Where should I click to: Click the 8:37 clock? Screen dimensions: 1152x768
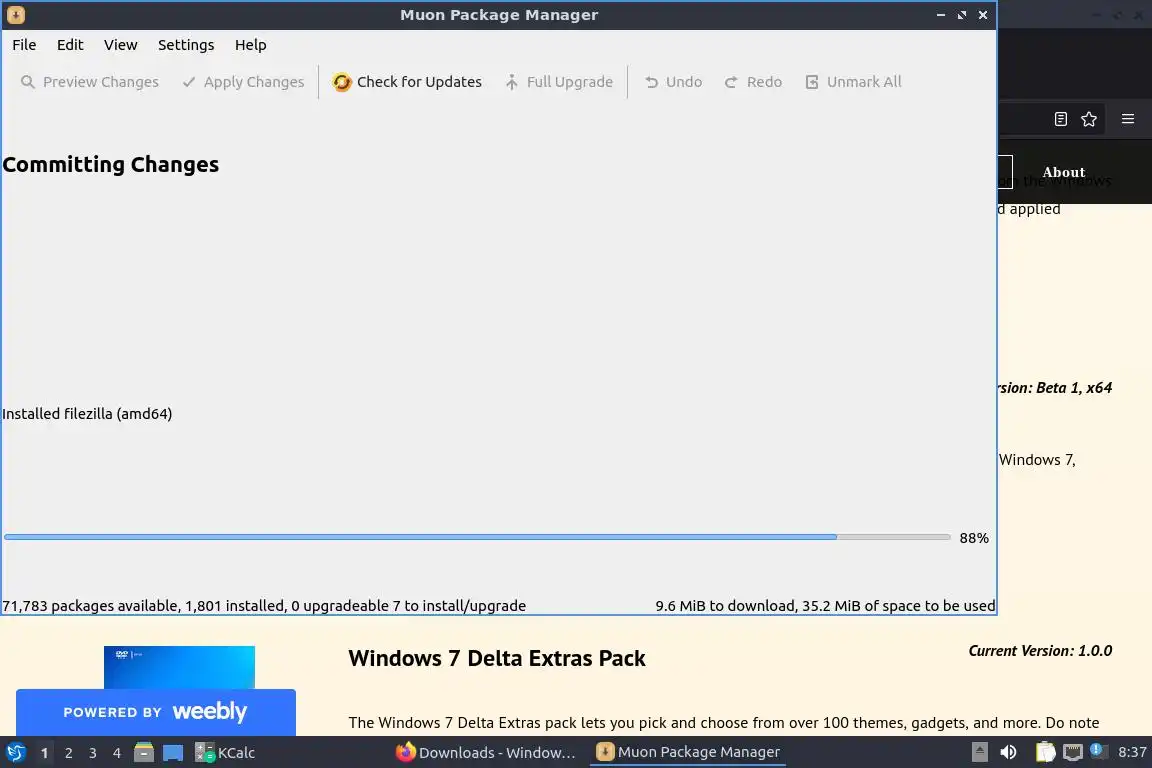click(1132, 752)
